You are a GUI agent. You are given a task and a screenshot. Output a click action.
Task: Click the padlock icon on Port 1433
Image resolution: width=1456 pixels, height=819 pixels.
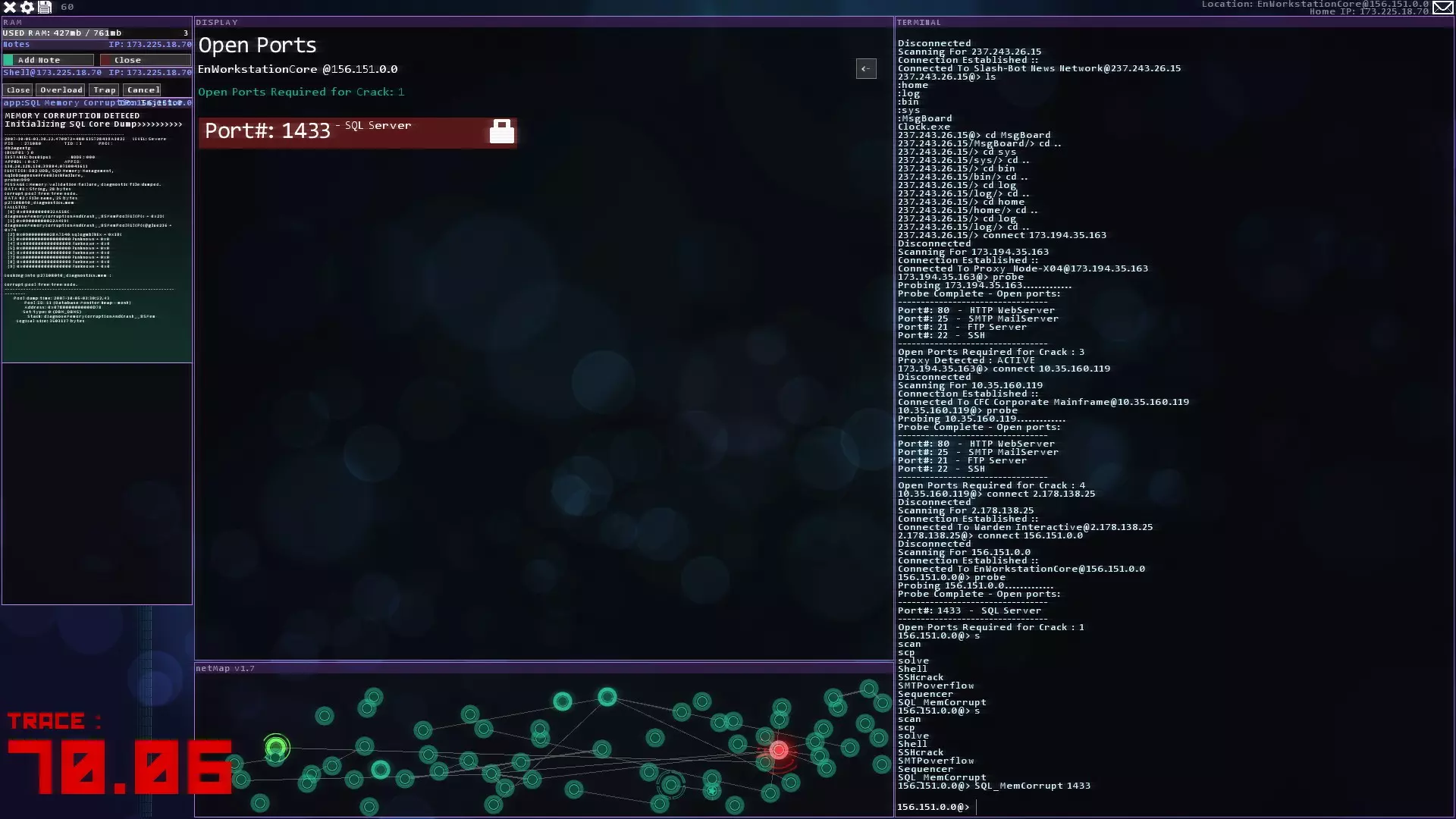coord(501,132)
